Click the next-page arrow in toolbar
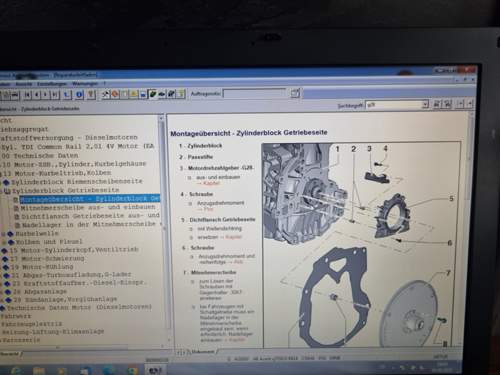Viewport: 500px width, 375px height. point(45,95)
